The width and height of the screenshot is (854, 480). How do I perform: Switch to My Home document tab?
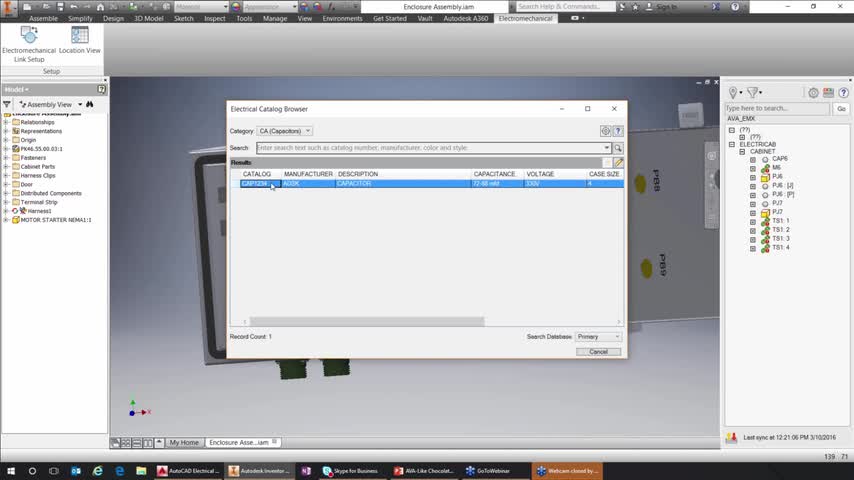[x=184, y=442]
